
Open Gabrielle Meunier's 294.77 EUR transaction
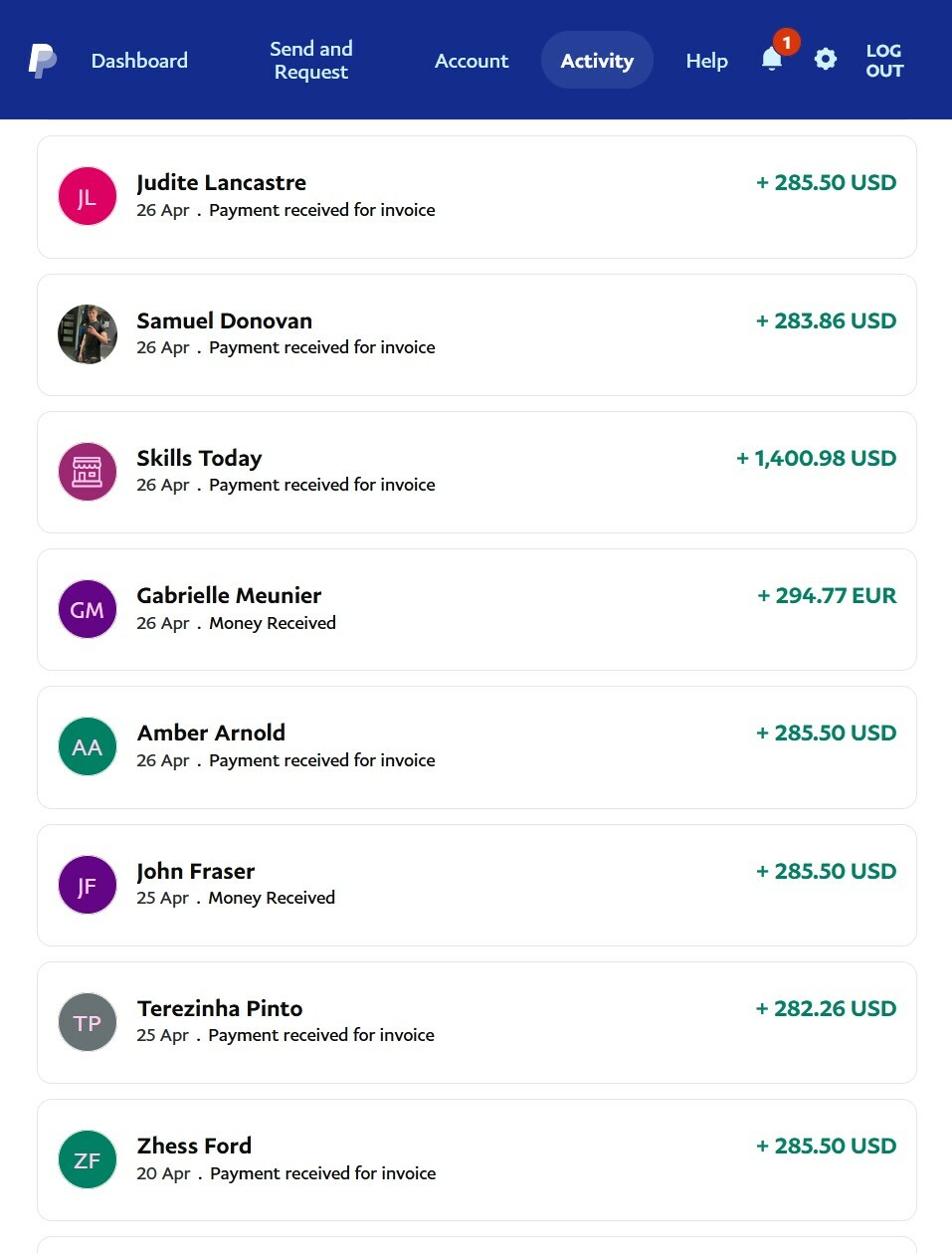click(x=476, y=609)
